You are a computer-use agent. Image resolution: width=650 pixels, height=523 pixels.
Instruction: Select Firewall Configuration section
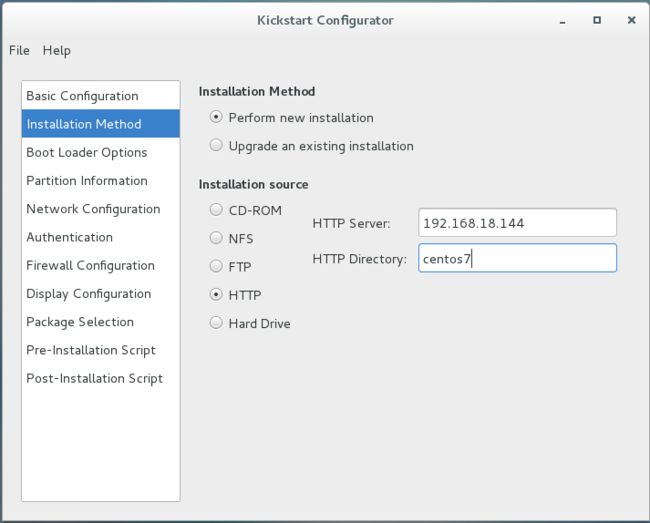pos(101,265)
